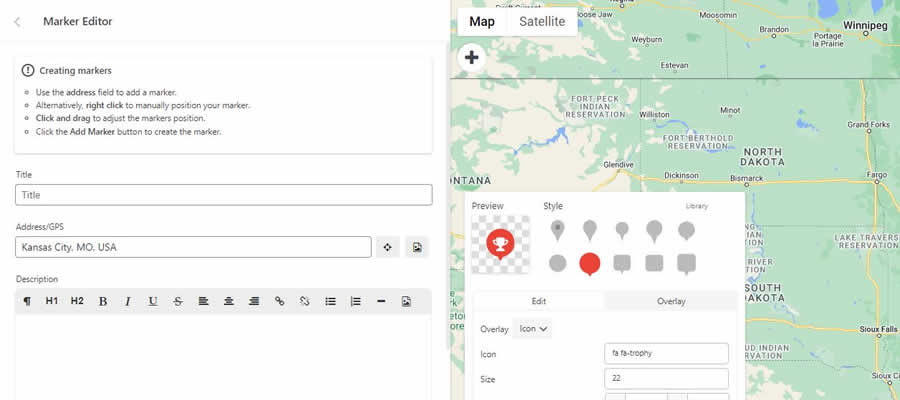Click Williston label on map
Screen dimensions: 900x400
pyautogui.click(x=654, y=115)
